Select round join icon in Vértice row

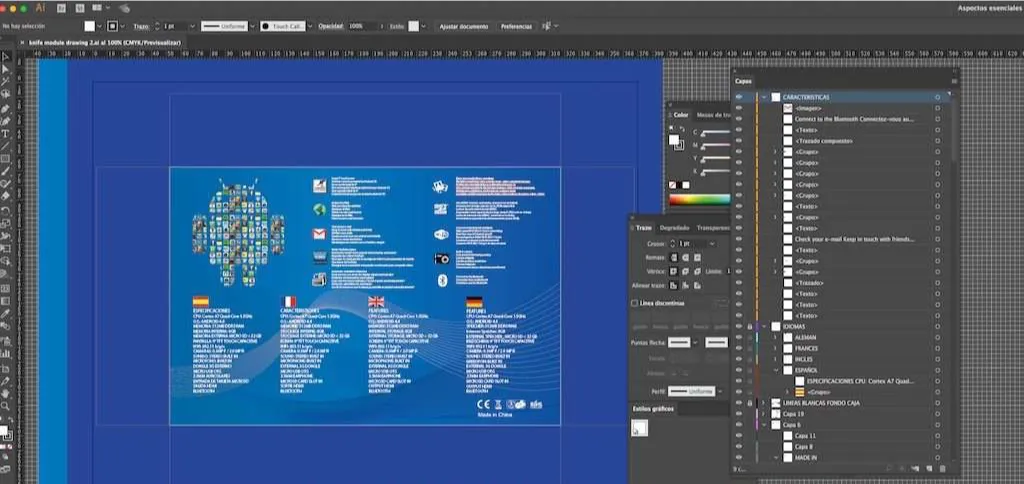pyautogui.click(x=686, y=271)
